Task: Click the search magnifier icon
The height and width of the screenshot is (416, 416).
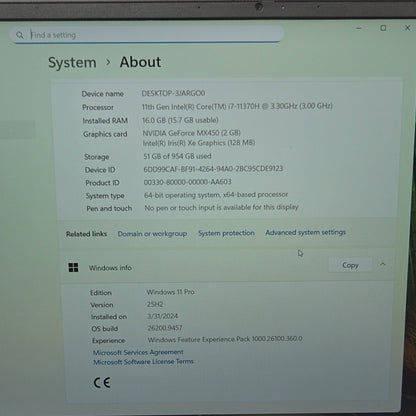Action: (x=20, y=35)
